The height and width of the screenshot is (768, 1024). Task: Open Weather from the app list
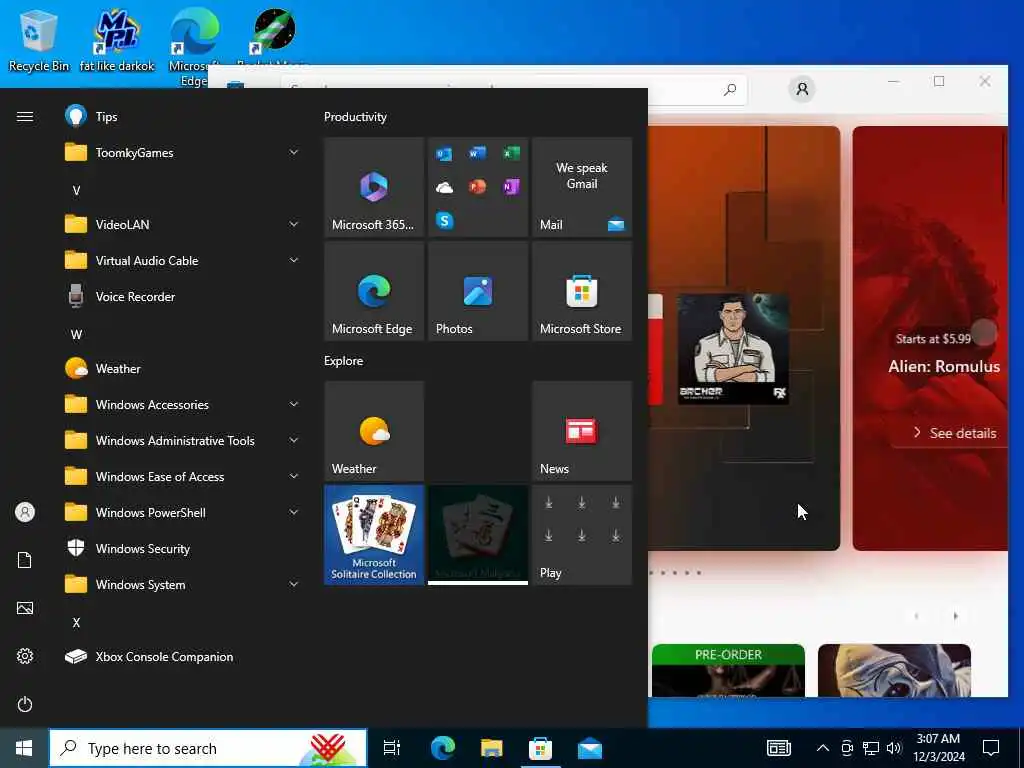(x=183, y=368)
